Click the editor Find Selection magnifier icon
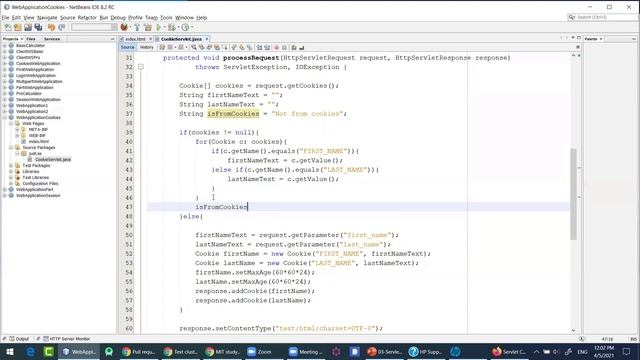This screenshot has height=360, width=640. (194, 47)
